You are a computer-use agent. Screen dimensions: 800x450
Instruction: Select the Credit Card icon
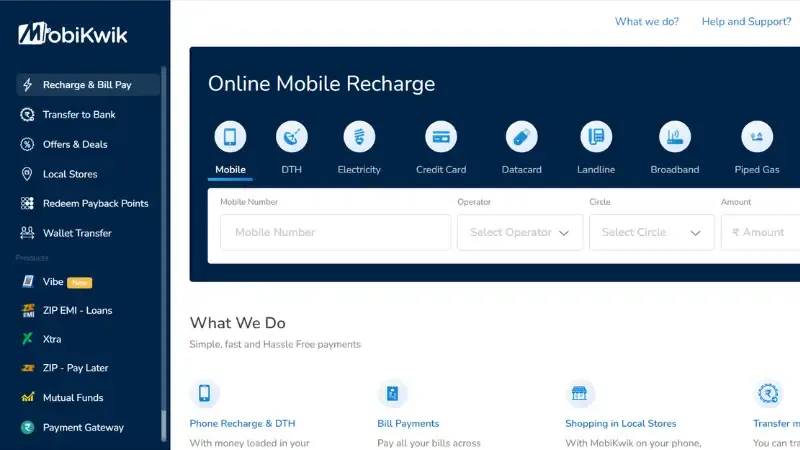pyautogui.click(x=441, y=137)
